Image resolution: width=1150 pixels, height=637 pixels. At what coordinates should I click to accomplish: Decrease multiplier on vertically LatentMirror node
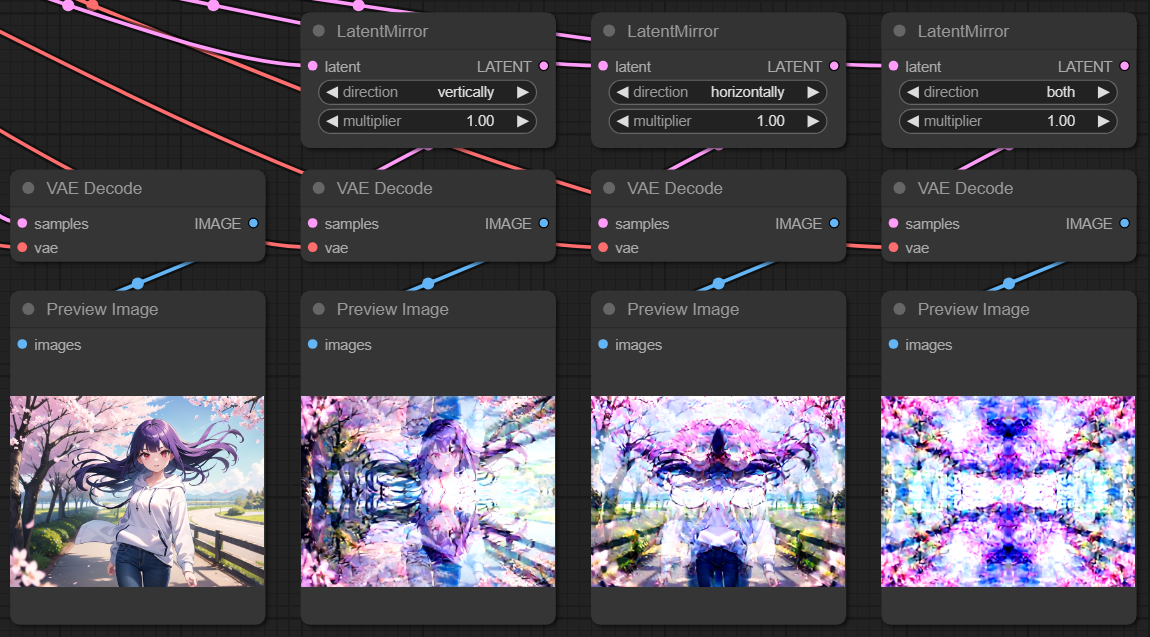tap(332, 121)
